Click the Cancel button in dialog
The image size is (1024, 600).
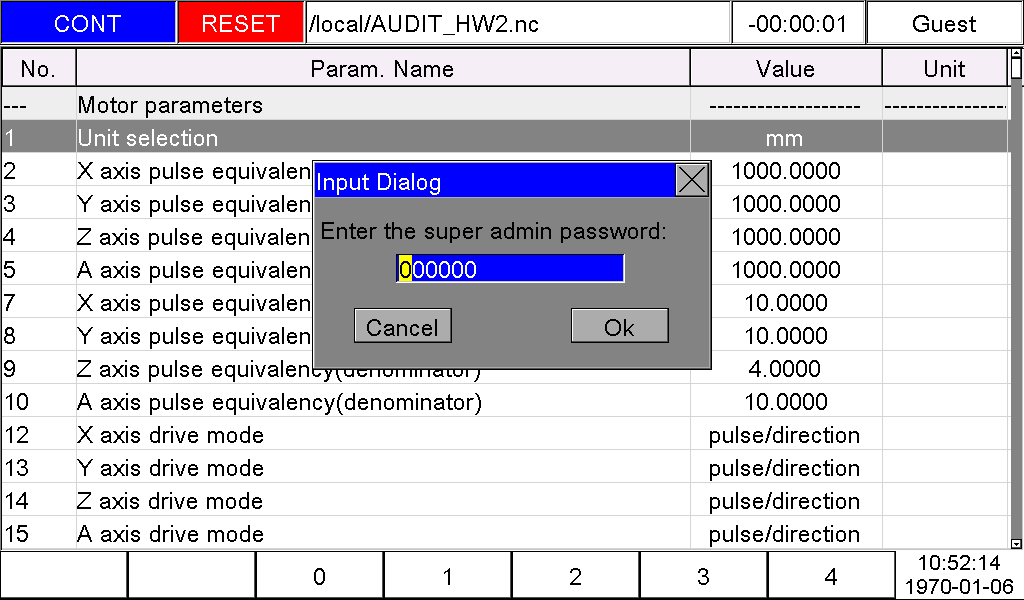[402, 326]
